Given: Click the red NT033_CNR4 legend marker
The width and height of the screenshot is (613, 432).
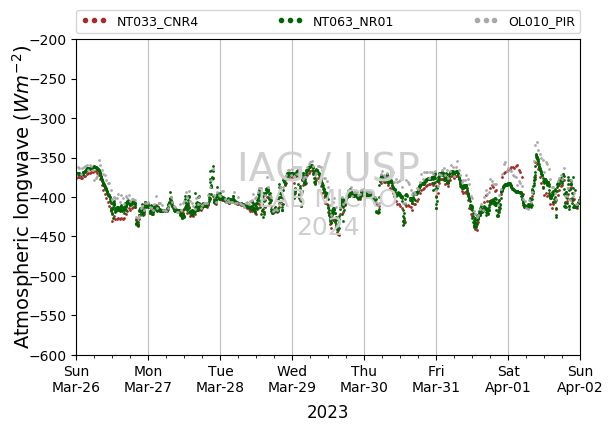Looking at the screenshot, I should click(x=95, y=21).
